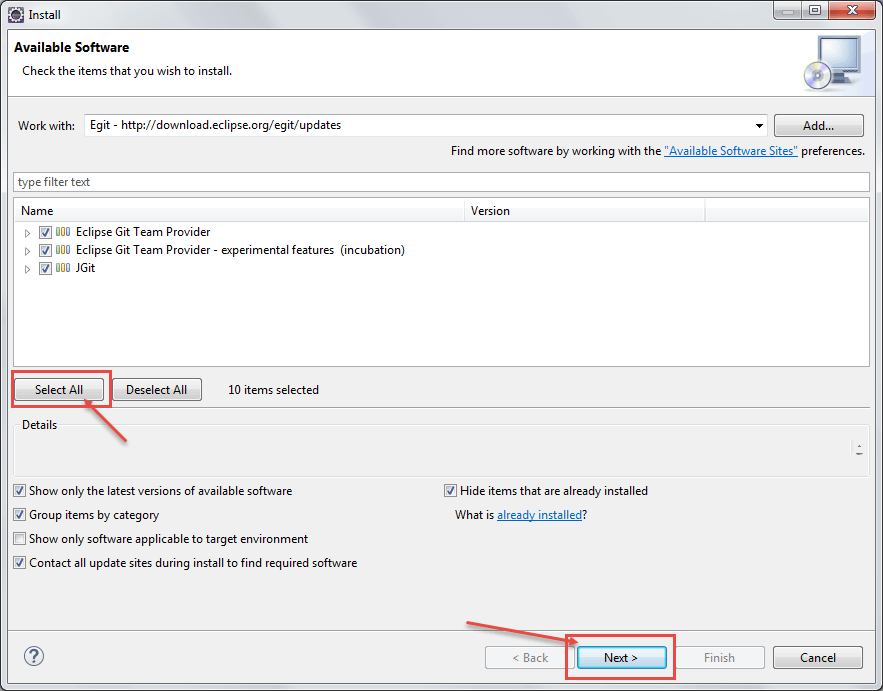
Task: Click the type filter text field
Action: click(440, 182)
